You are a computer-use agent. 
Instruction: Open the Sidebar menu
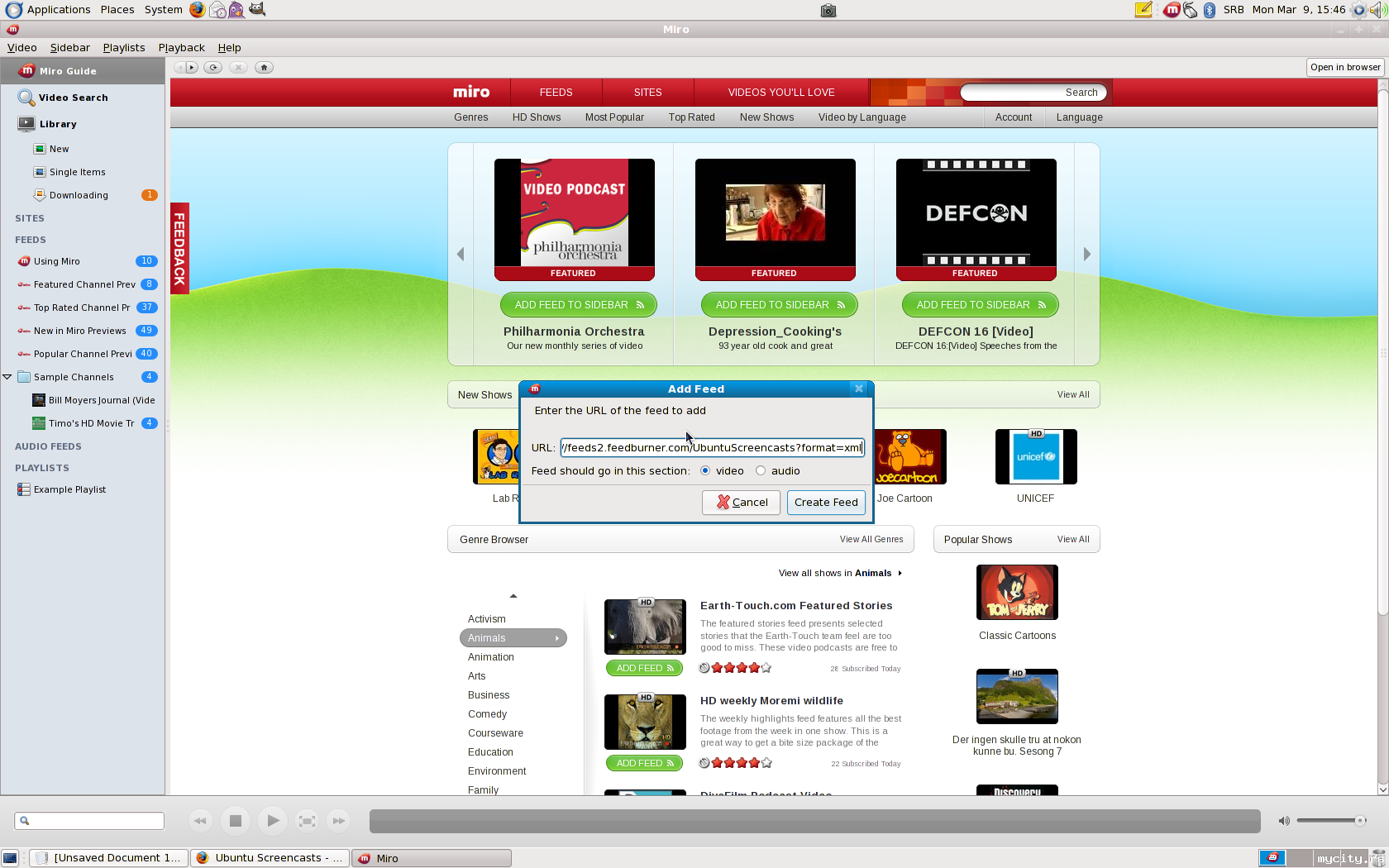pyautogui.click(x=70, y=48)
